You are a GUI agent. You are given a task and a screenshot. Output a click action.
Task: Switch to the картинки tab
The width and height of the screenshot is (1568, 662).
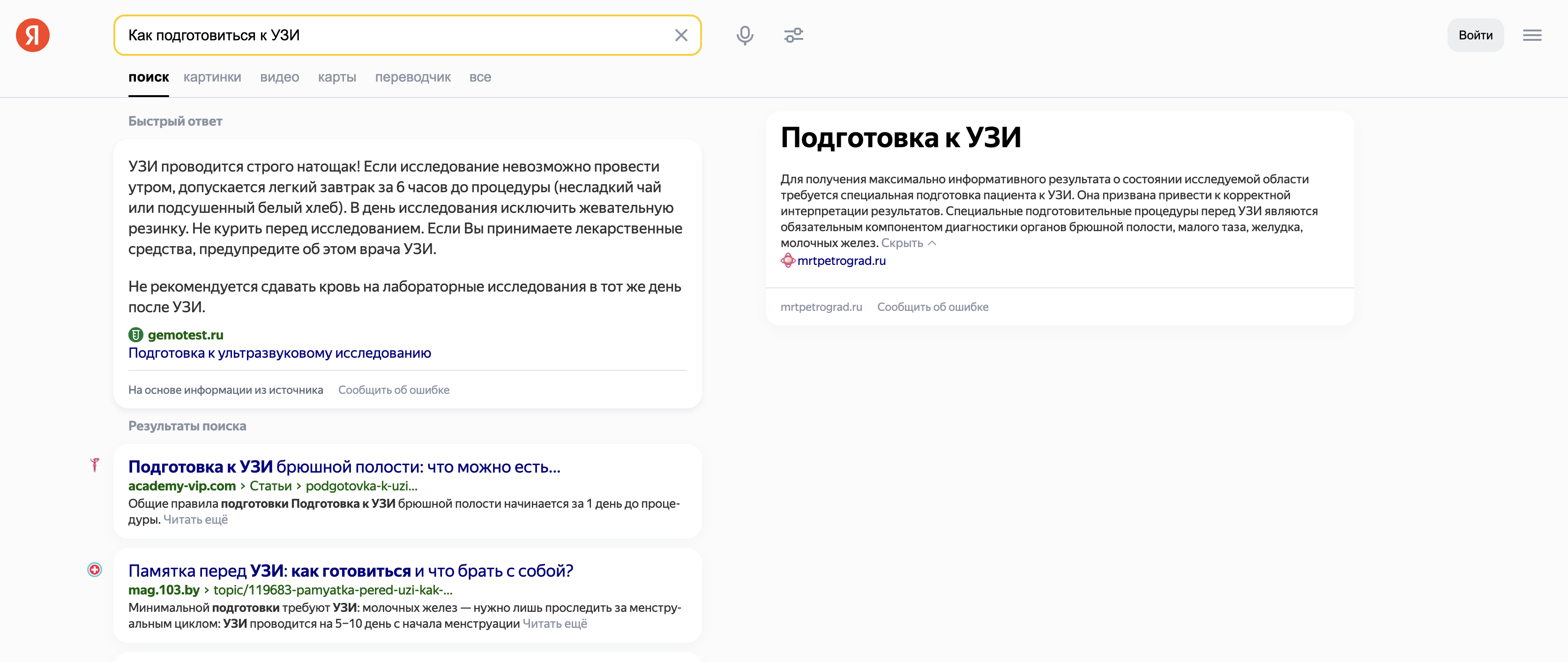click(212, 77)
